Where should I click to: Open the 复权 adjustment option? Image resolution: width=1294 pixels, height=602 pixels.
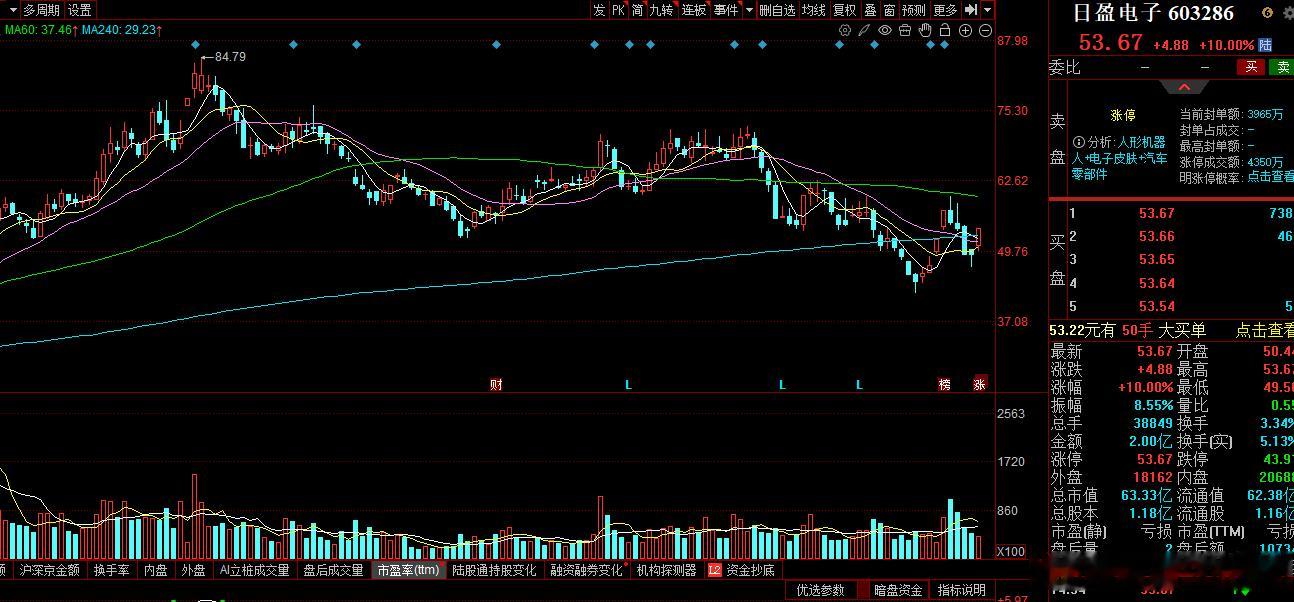coord(845,9)
